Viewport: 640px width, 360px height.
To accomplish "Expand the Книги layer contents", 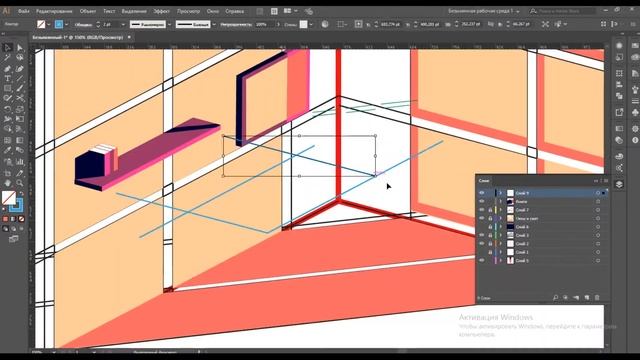I will pyautogui.click(x=501, y=202).
